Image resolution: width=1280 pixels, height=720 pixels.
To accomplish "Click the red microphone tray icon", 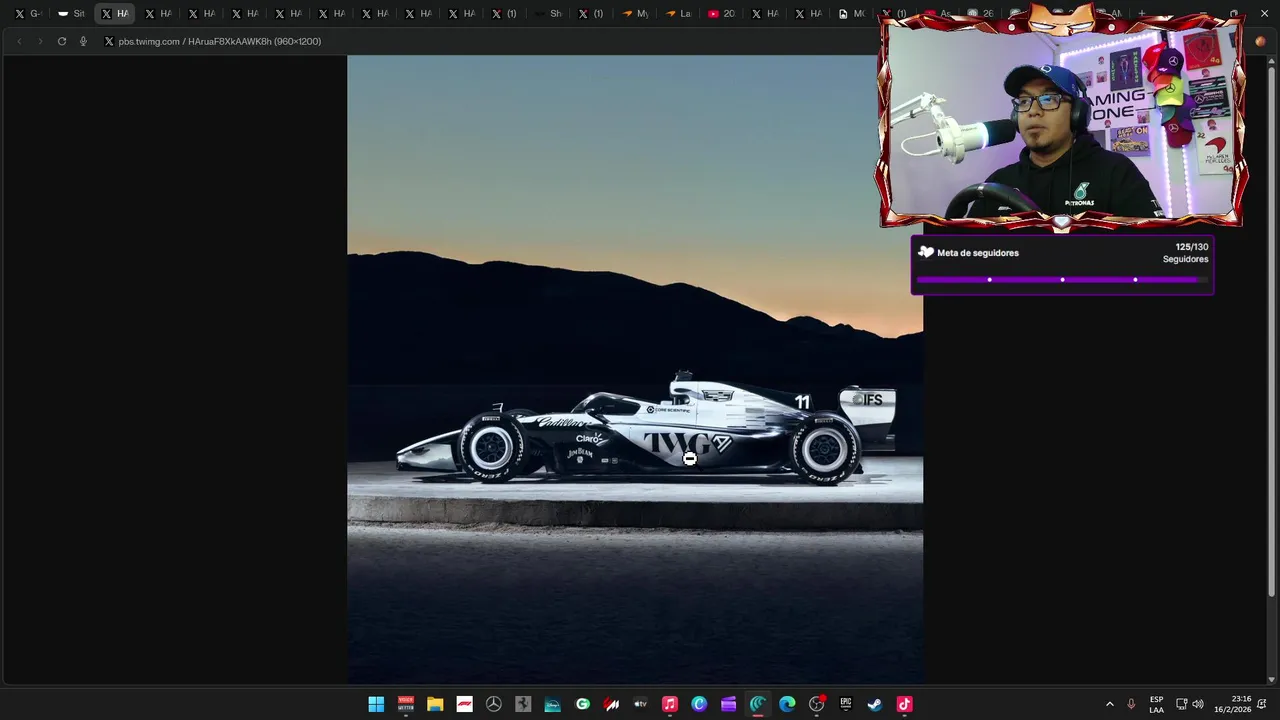I will coord(1131,704).
